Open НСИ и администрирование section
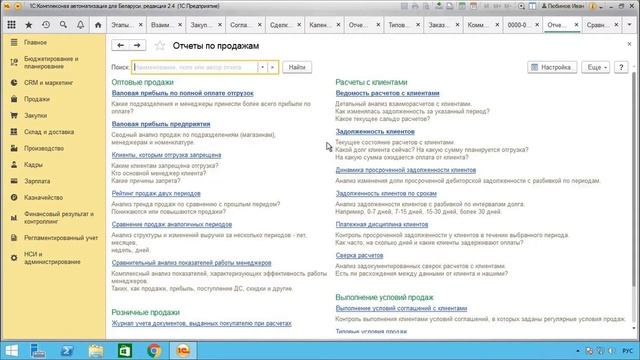This screenshot has width=640, height=360. 53,258
